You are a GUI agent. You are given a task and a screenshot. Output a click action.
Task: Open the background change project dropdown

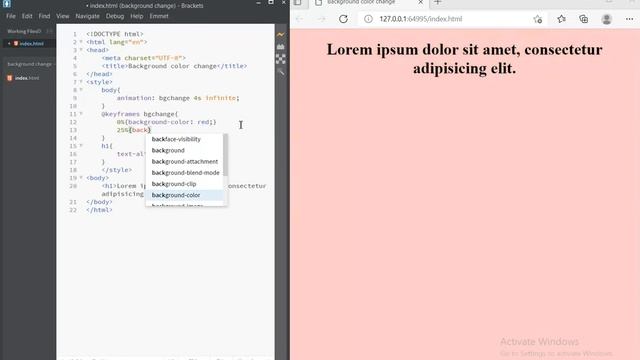pyautogui.click(x=30, y=64)
